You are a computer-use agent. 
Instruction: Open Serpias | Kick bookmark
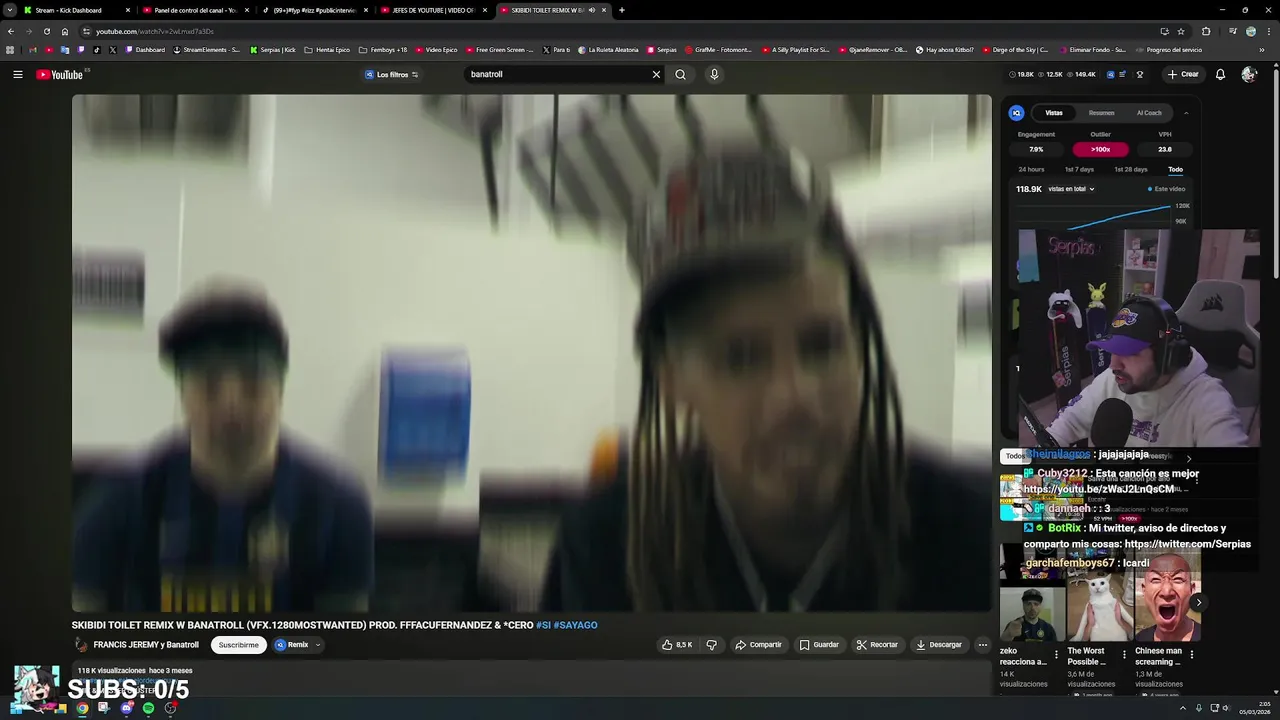pos(272,50)
